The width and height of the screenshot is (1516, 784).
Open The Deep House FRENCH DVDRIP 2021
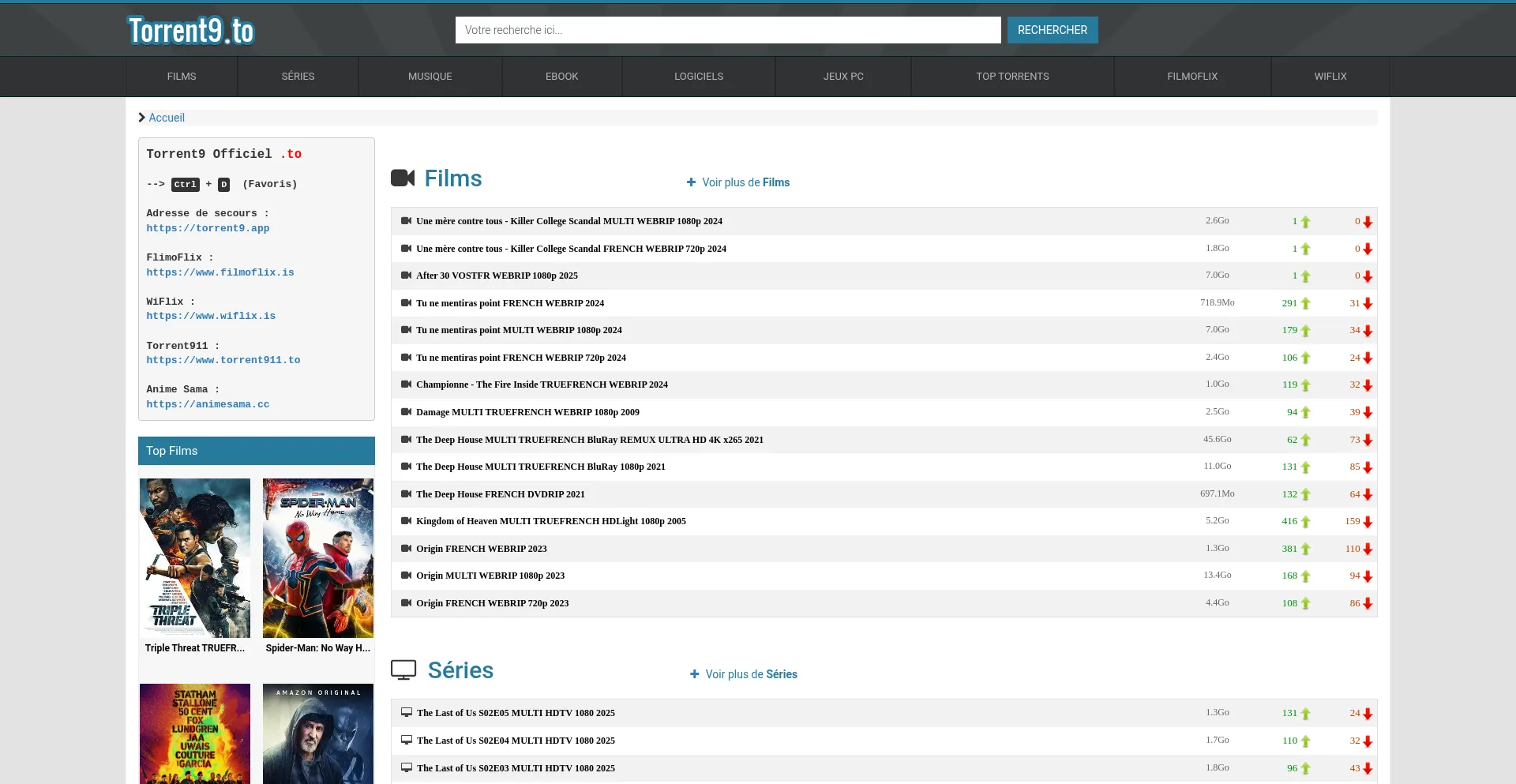click(501, 494)
